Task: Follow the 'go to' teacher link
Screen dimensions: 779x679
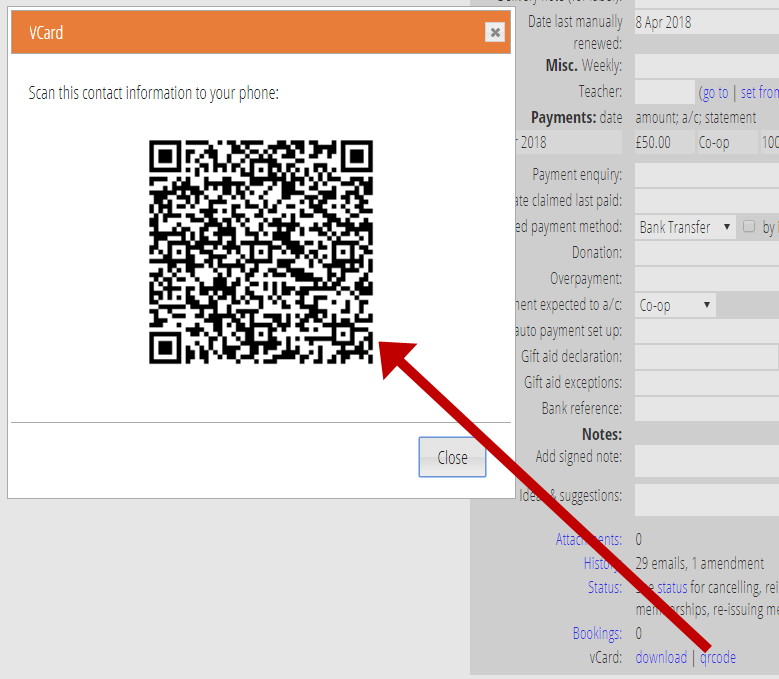Action: tap(715, 92)
